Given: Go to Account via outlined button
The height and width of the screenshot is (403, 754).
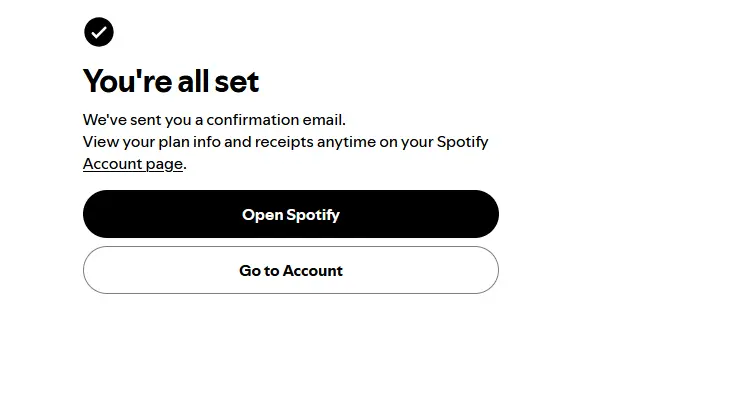Looking at the screenshot, I should click(290, 270).
